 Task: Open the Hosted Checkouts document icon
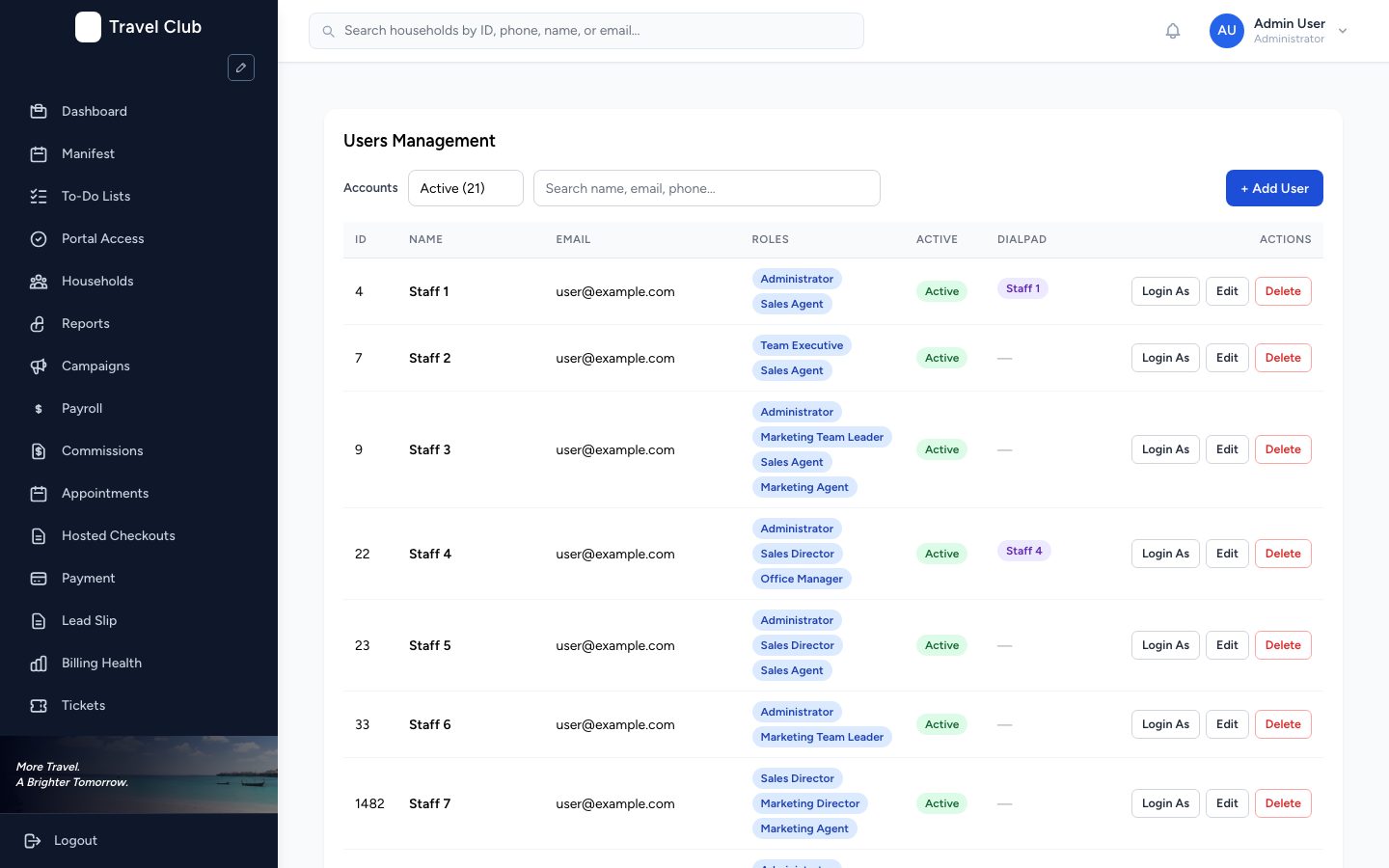point(39,535)
